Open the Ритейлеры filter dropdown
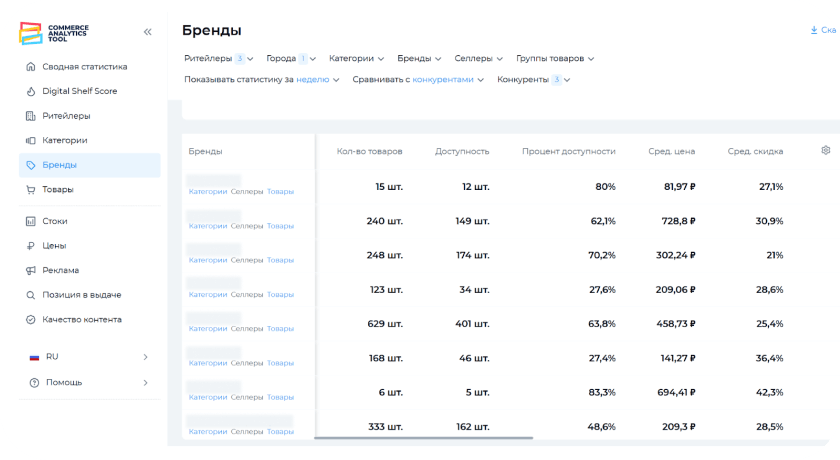Image resolution: width=840 pixels, height=460 pixels. pos(219,58)
